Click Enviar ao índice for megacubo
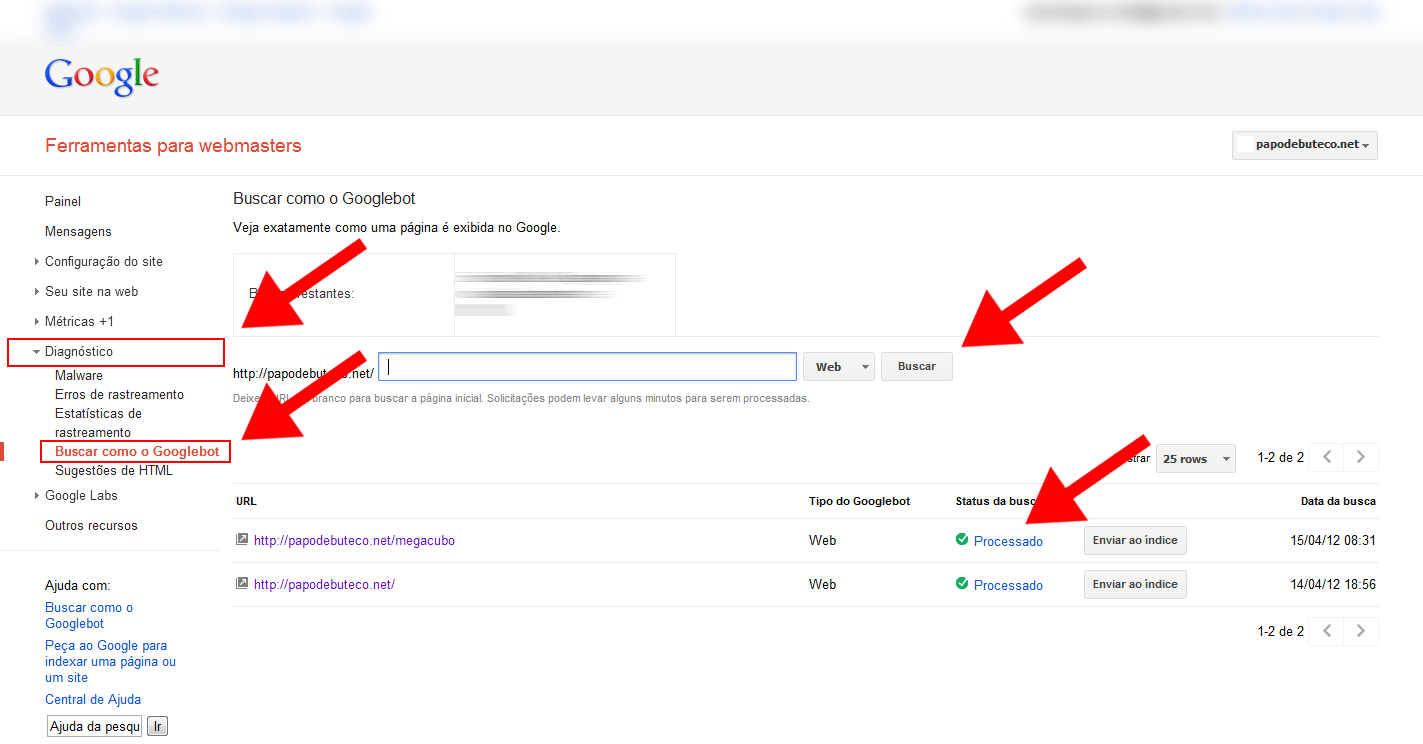This screenshot has width=1423, height=744. [1135, 540]
